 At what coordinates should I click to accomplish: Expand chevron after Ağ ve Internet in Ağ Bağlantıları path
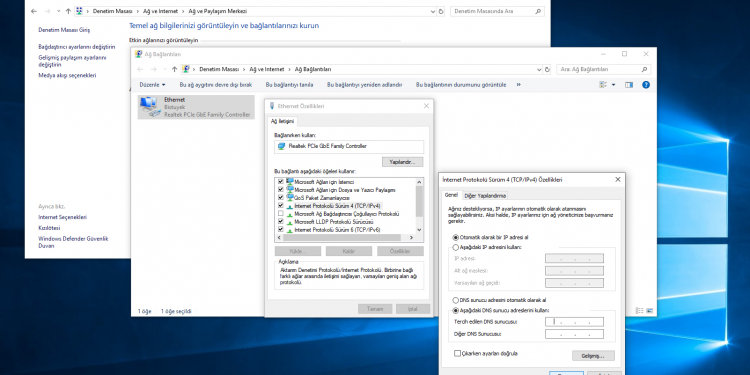[288, 69]
